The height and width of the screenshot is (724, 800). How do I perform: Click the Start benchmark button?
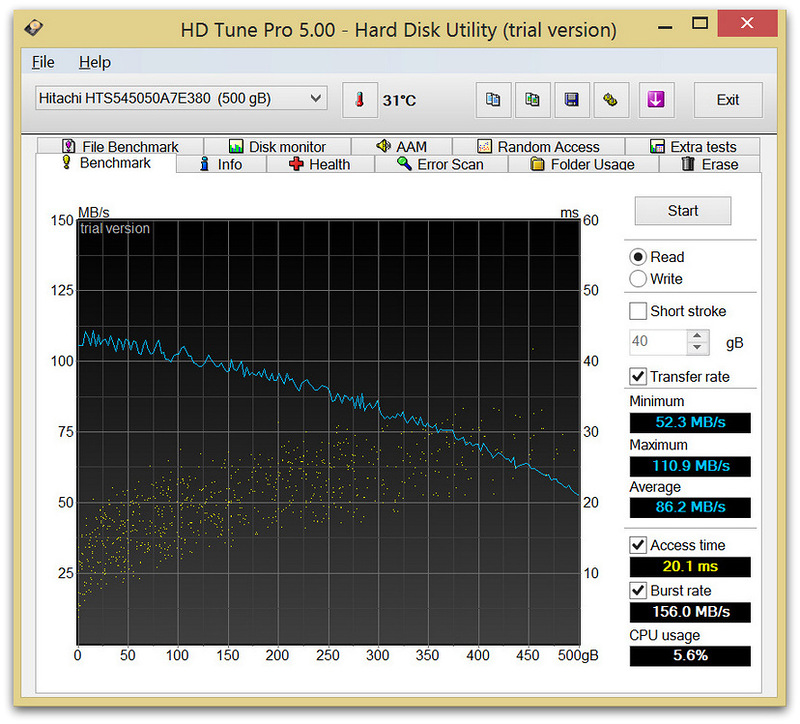[x=683, y=211]
